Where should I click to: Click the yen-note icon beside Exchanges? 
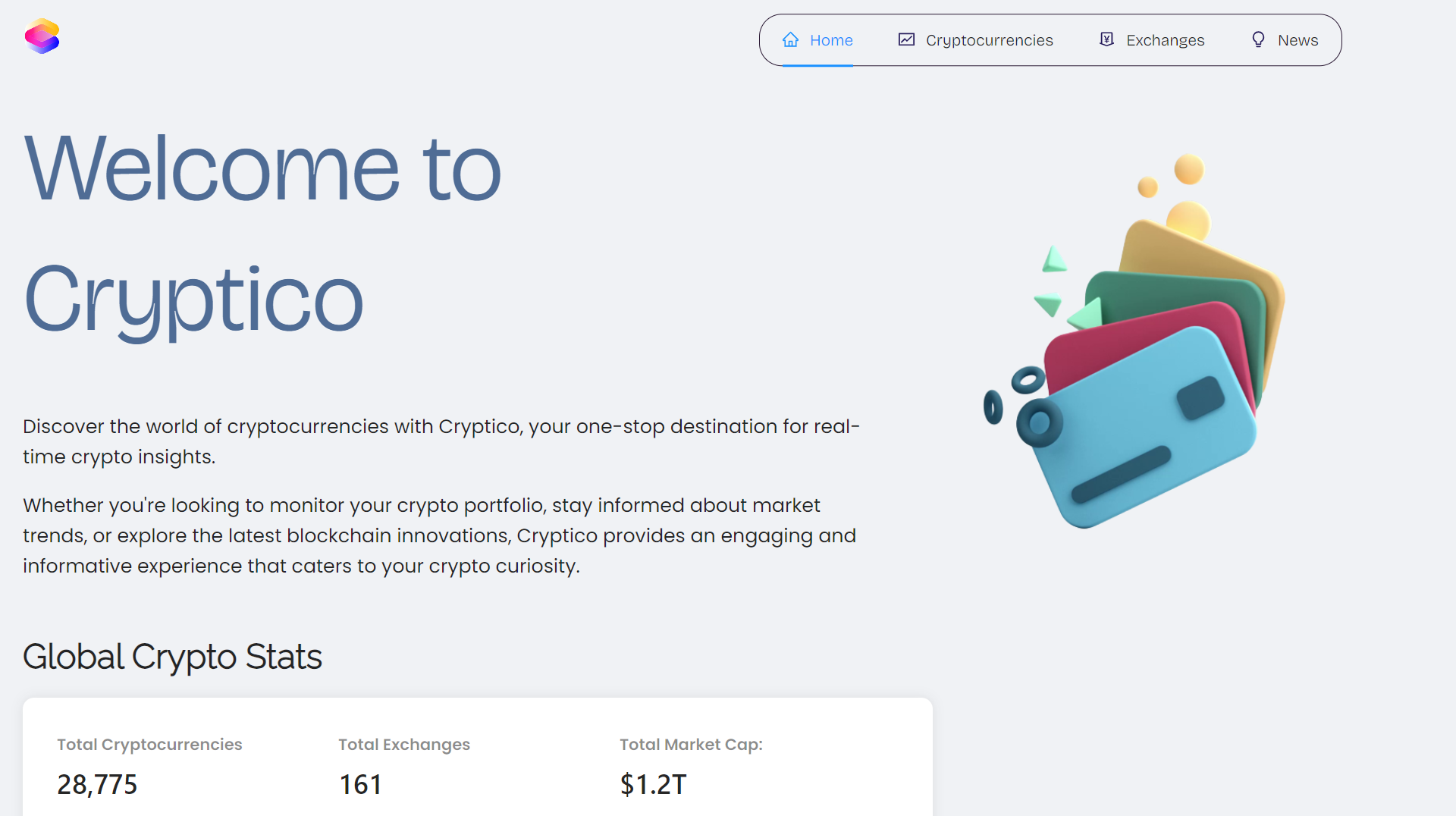point(1106,40)
